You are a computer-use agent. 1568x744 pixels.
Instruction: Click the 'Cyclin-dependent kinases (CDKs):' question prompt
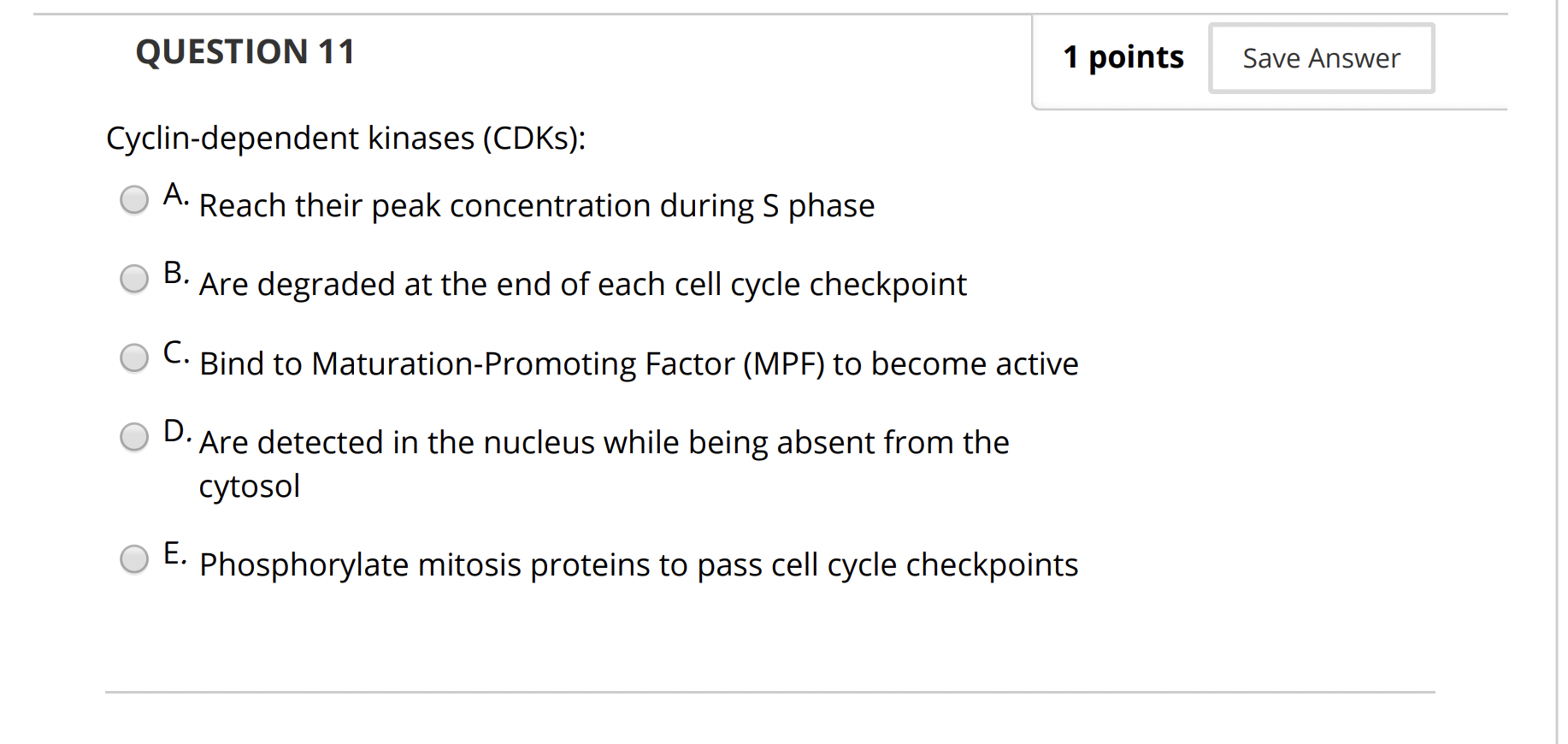(345, 139)
